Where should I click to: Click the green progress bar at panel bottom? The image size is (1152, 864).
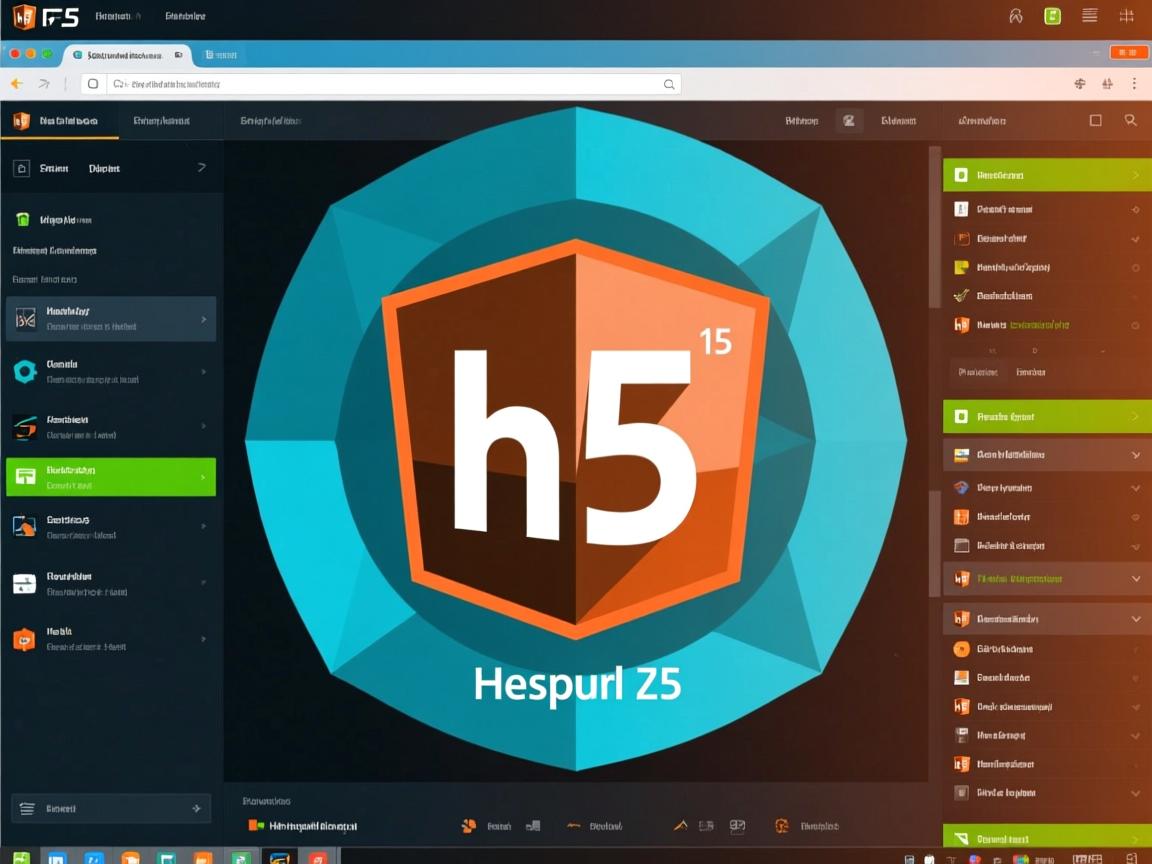click(1045, 838)
